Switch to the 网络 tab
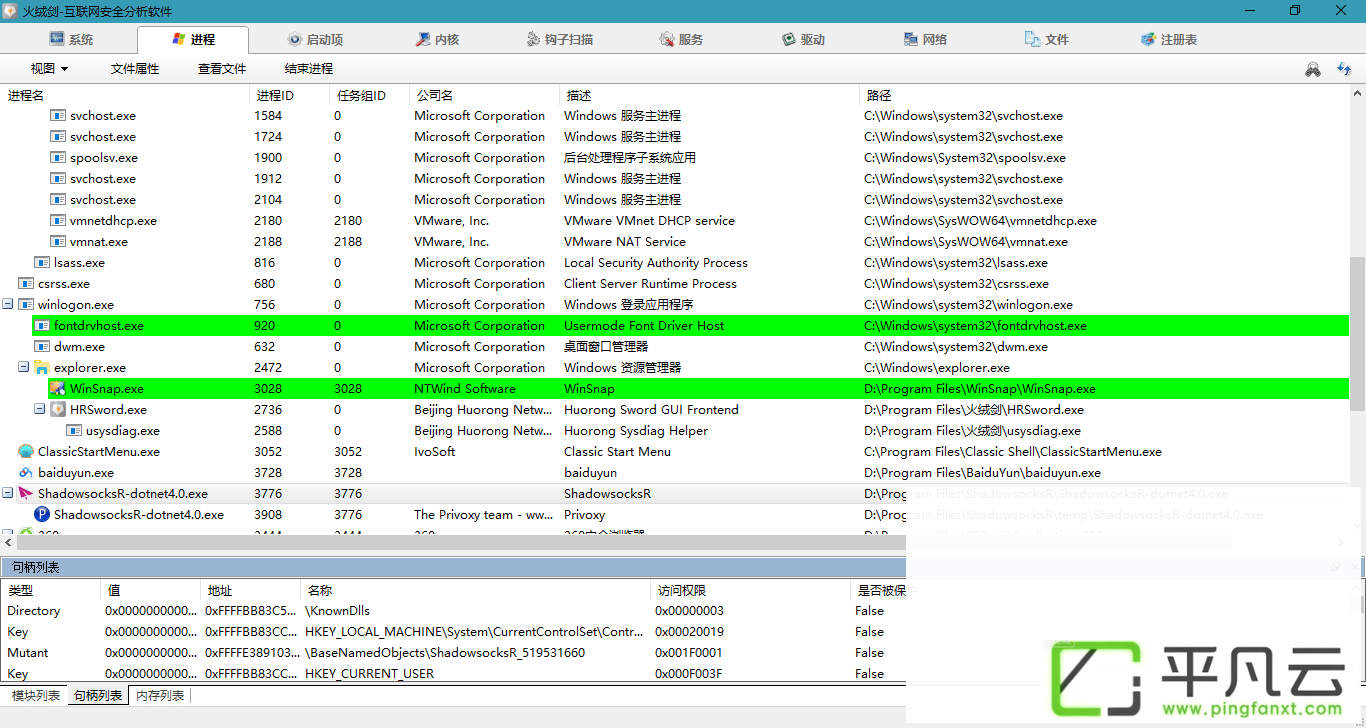The image size is (1366, 728). 925,39
